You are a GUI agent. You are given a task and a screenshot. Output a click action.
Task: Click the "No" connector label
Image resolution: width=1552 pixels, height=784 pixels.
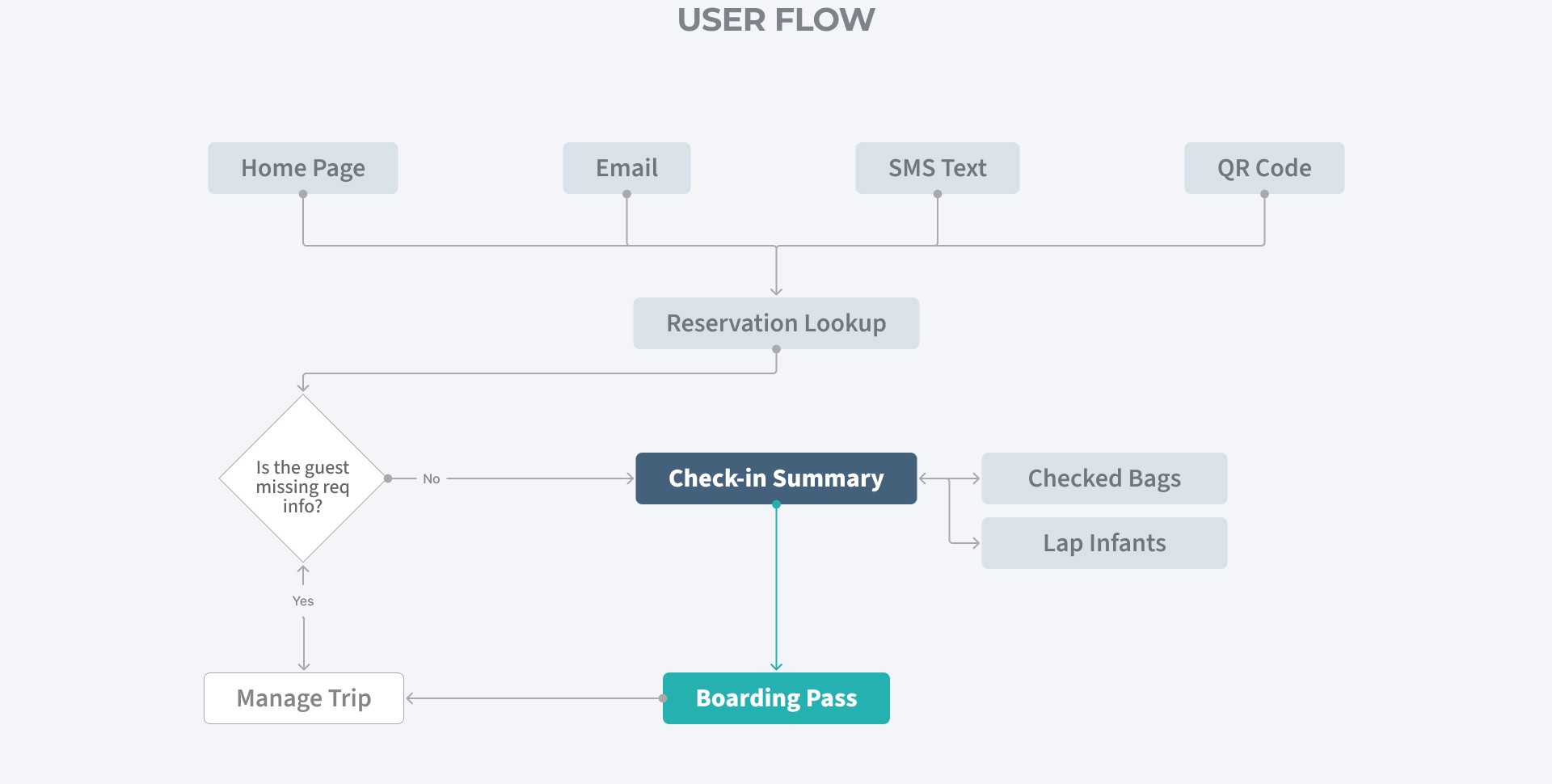432,479
